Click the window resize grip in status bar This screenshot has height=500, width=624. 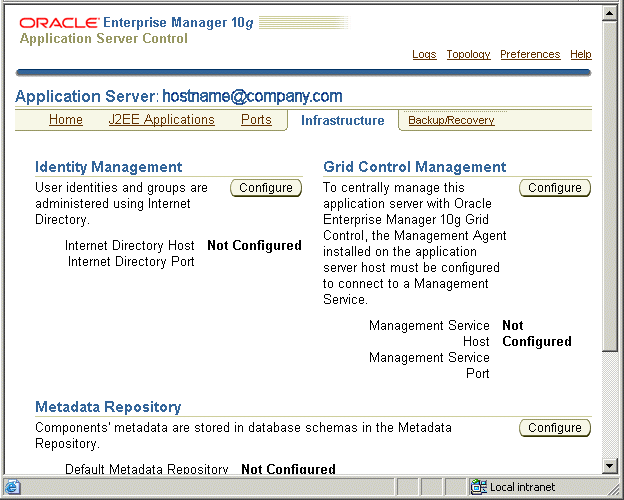point(613,488)
